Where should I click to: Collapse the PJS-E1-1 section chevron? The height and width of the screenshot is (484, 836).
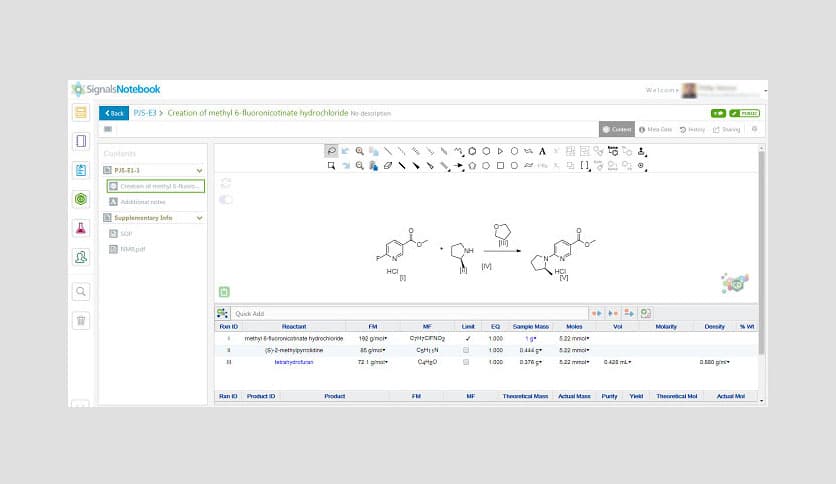[199, 171]
